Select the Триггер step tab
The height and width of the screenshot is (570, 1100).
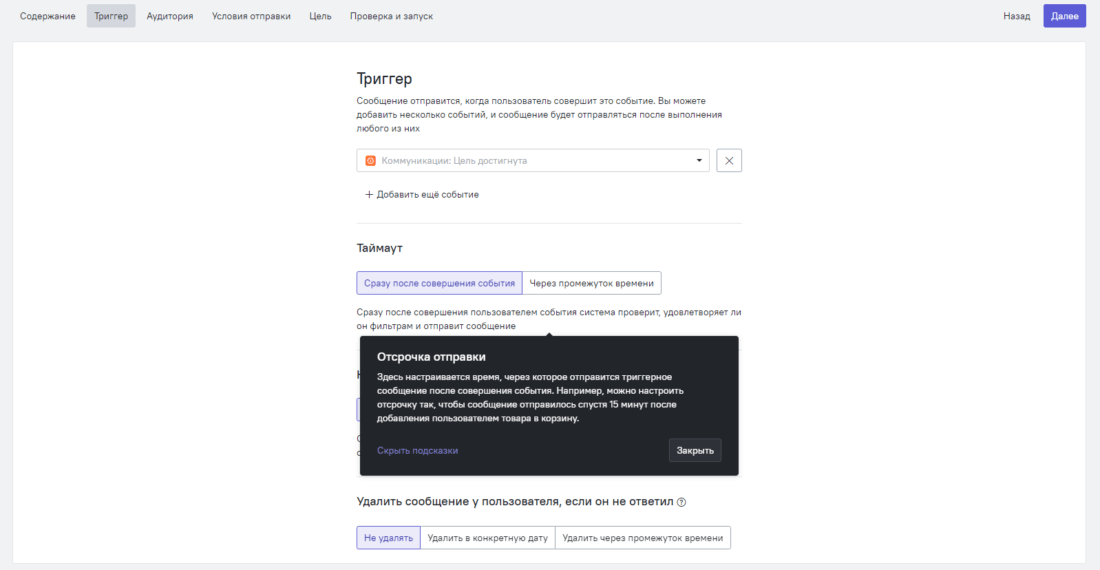[111, 16]
